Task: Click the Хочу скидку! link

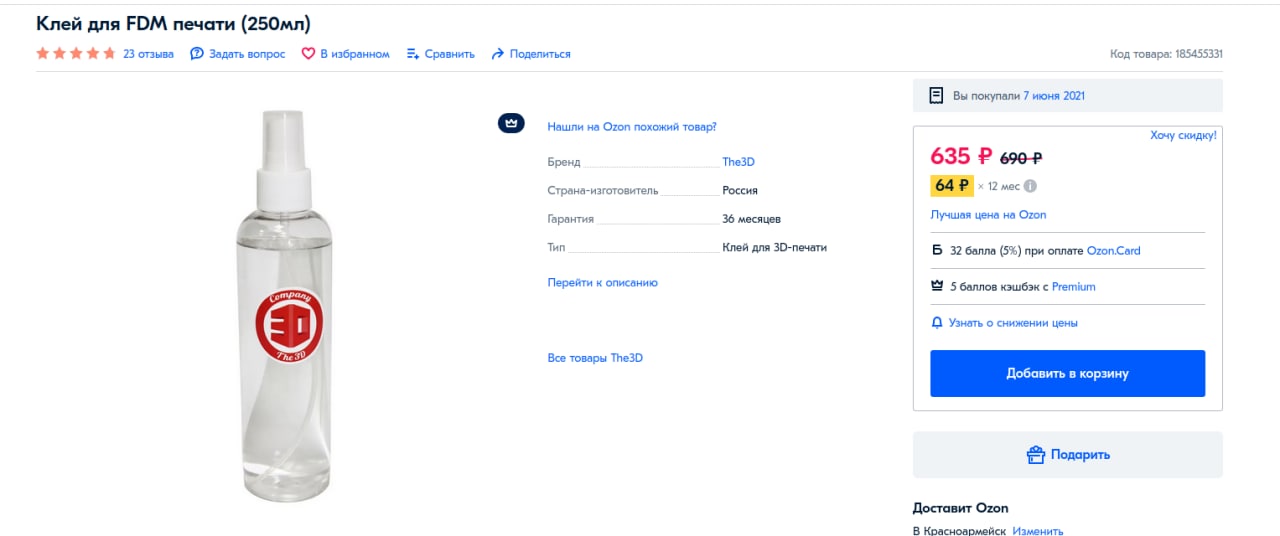Action: pos(1183,135)
